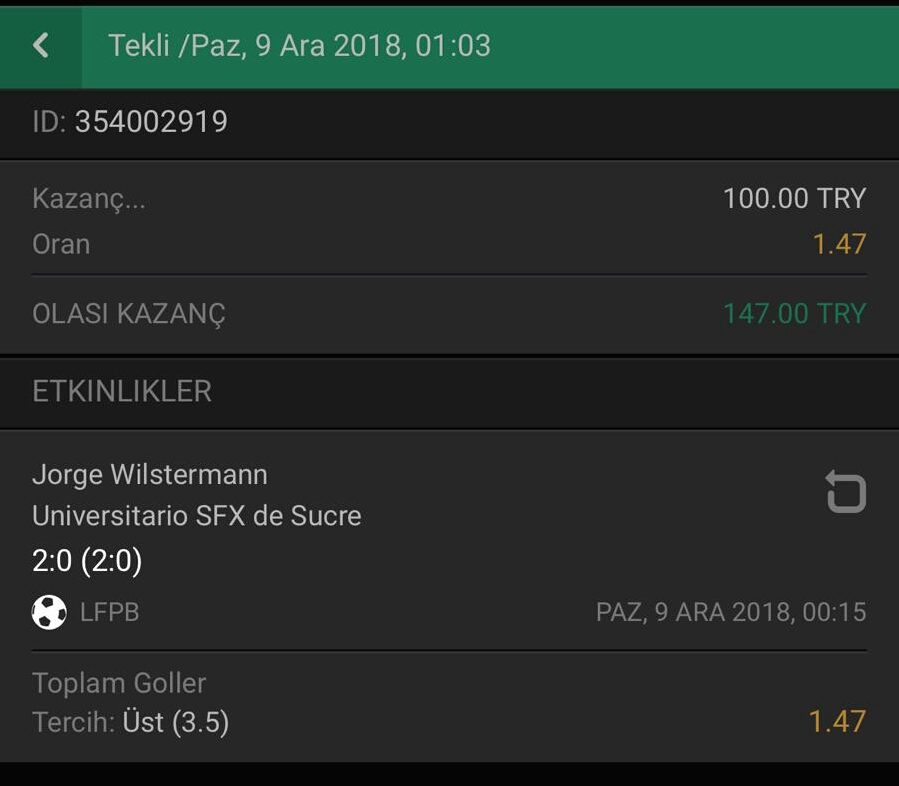This screenshot has width=899, height=786.
Task: Tap the Tercih: Üst (3.5) selection
Action: [131, 722]
